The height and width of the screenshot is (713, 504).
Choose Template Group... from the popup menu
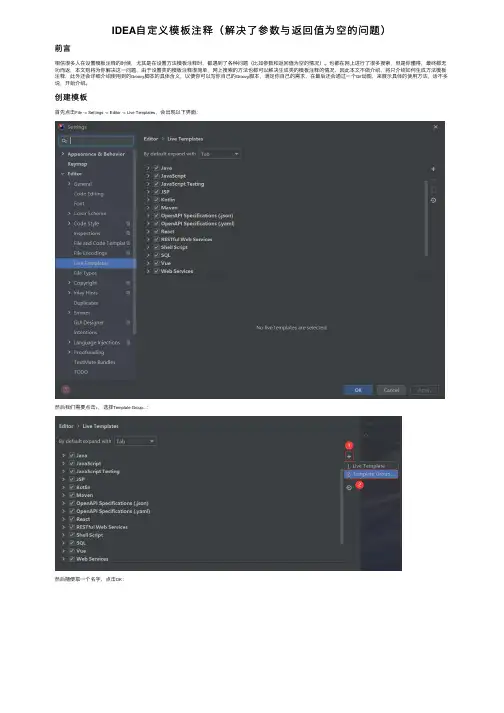point(371,474)
